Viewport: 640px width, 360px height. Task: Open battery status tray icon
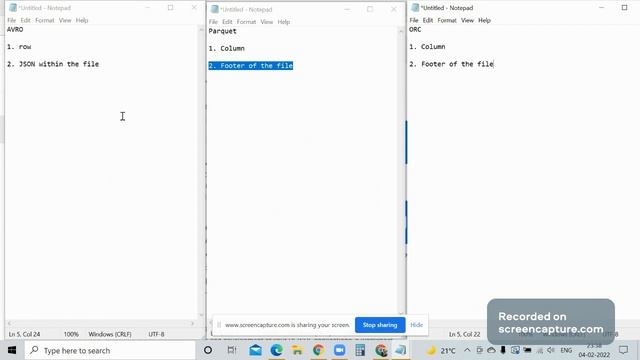coord(527,350)
